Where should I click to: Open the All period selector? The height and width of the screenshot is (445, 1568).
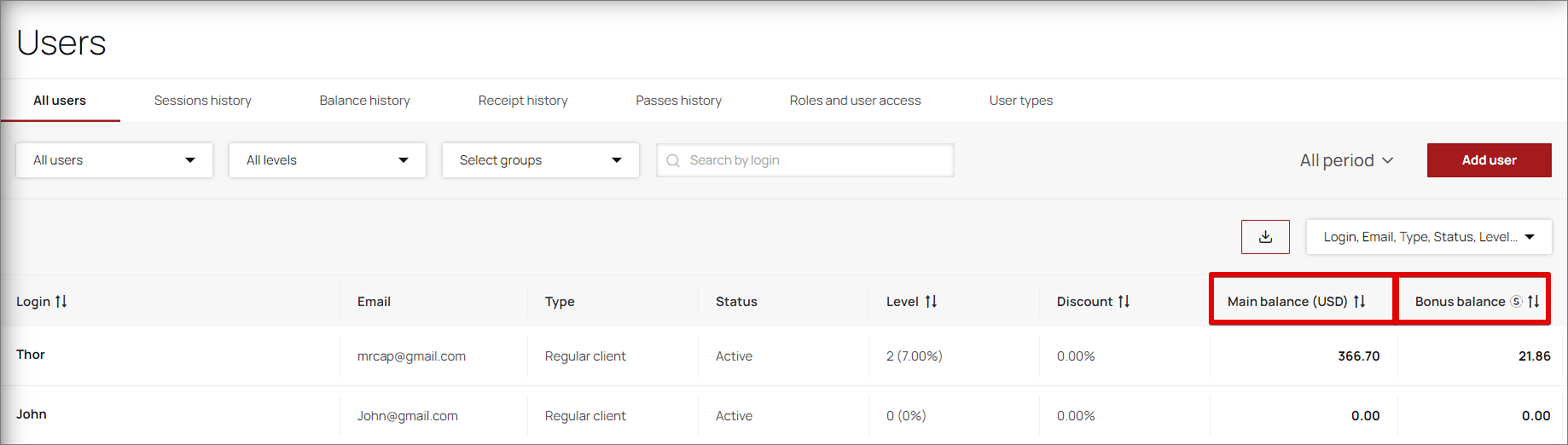tap(1346, 160)
